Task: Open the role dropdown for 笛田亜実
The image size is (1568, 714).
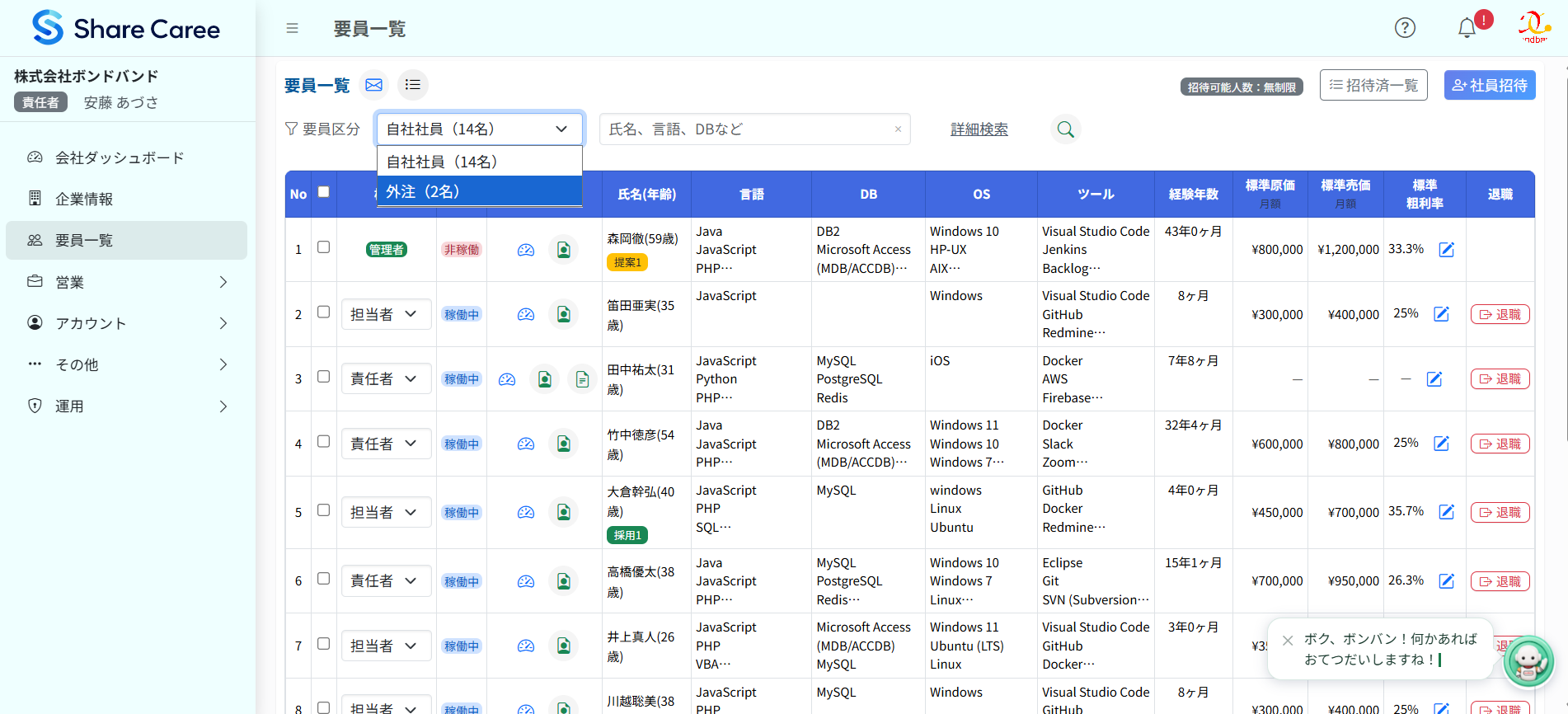Action: click(x=386, y=314)
